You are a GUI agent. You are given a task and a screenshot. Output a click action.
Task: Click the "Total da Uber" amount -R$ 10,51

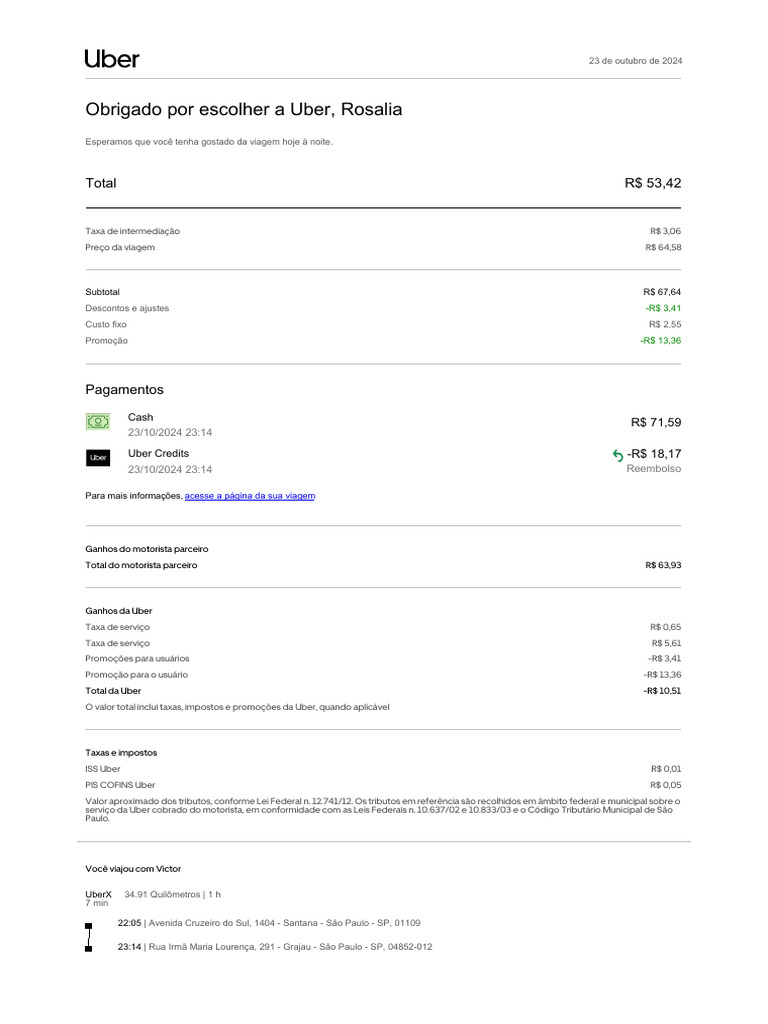coord(663,691)
